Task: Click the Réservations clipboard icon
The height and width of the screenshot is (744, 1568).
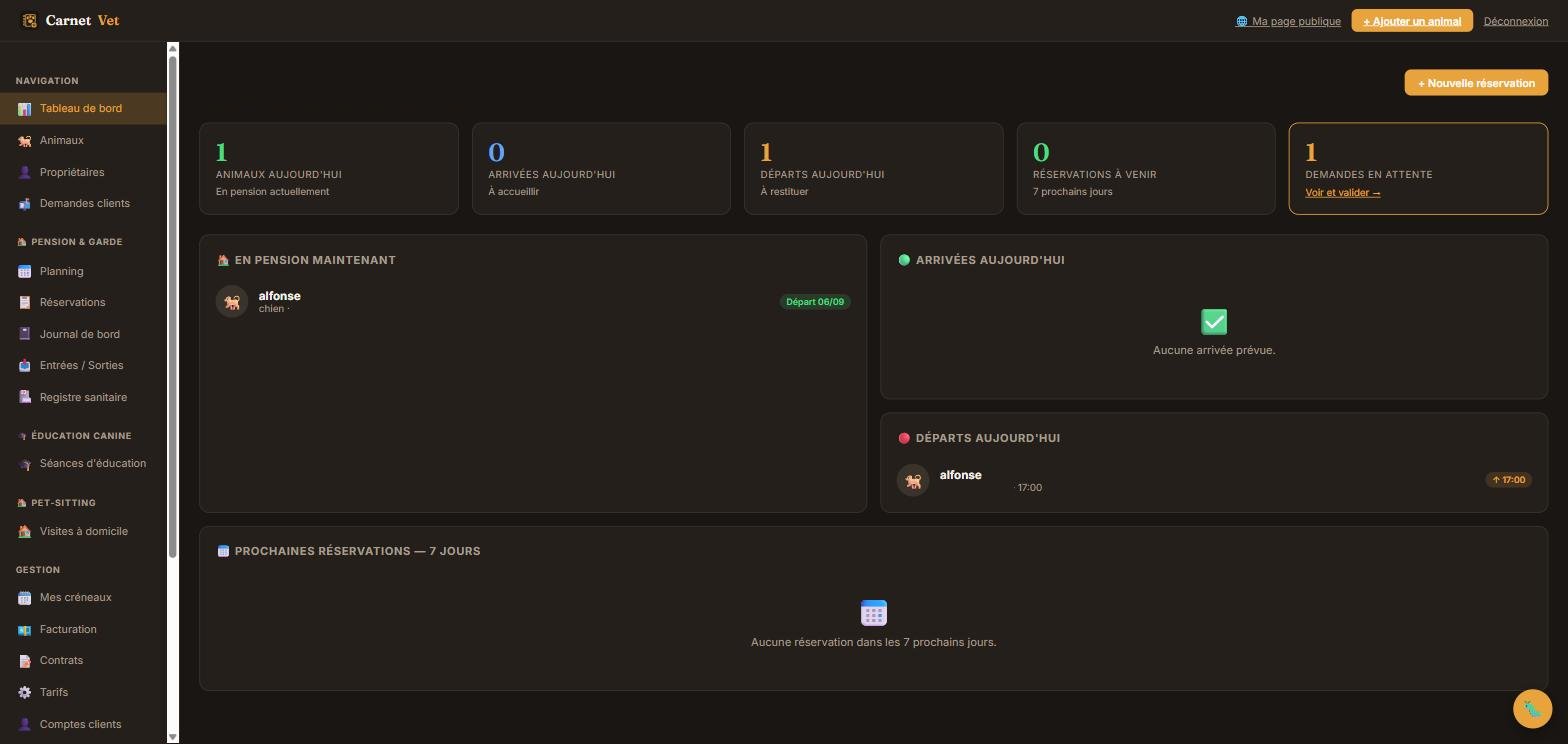Action: click(x=24, y=303)
